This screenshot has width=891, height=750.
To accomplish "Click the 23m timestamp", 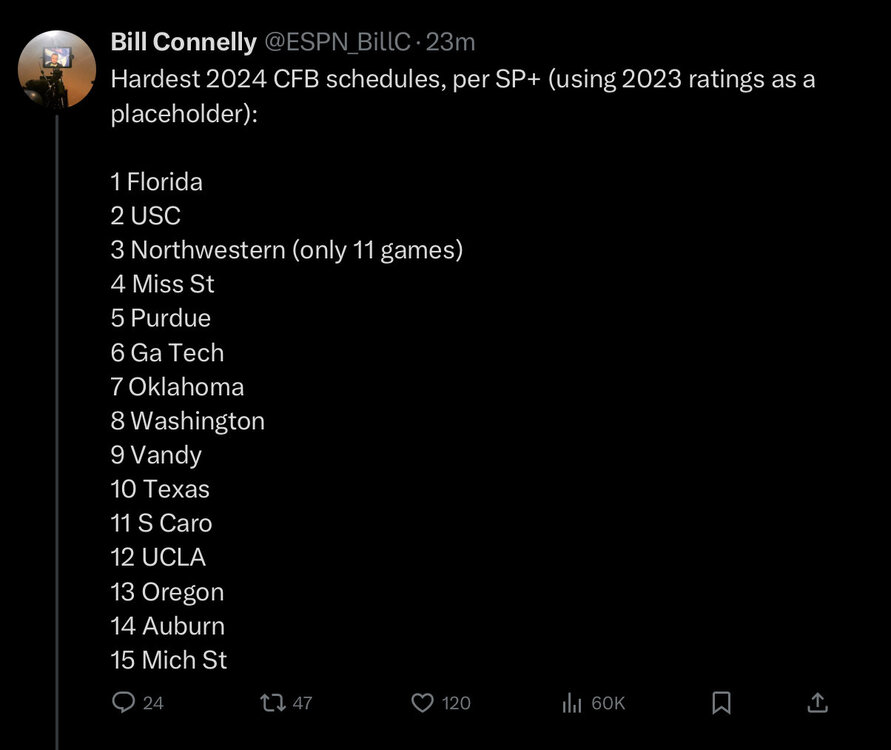I will click(x=451, y=42).
